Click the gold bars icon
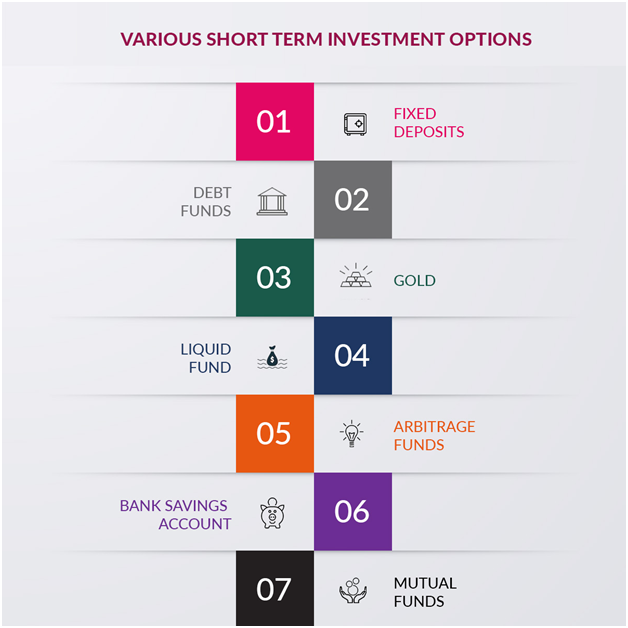Viewport: 628px width, 628px height. click(356, 276)
